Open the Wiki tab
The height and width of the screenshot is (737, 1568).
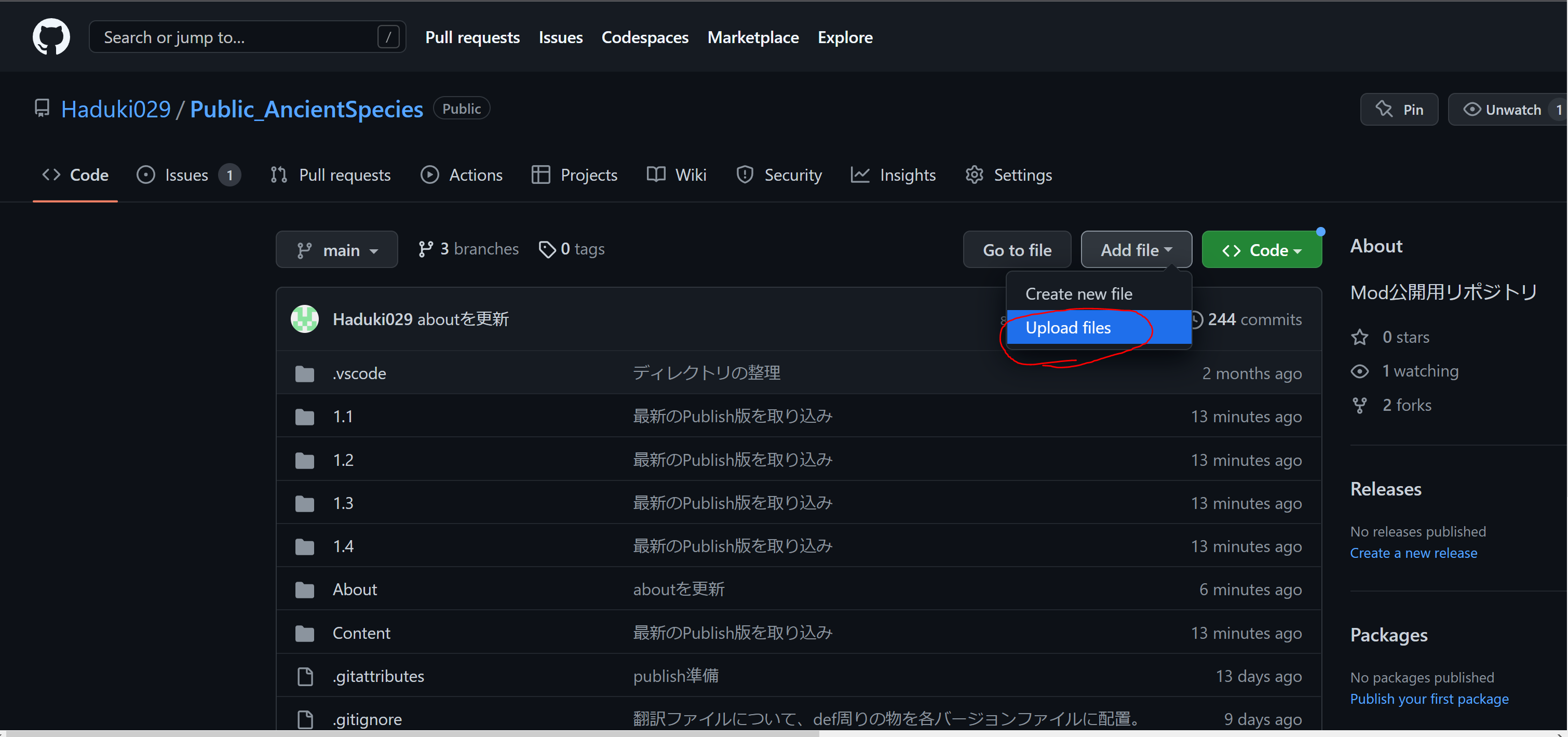[x=676, y=175]
